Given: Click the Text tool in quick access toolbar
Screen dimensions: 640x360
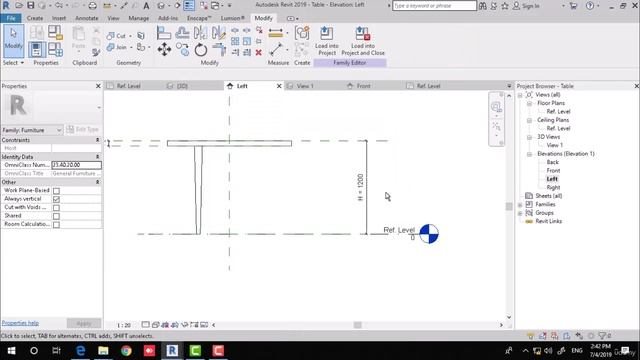Looking at the screenshot, I should [x=146, y=6].
